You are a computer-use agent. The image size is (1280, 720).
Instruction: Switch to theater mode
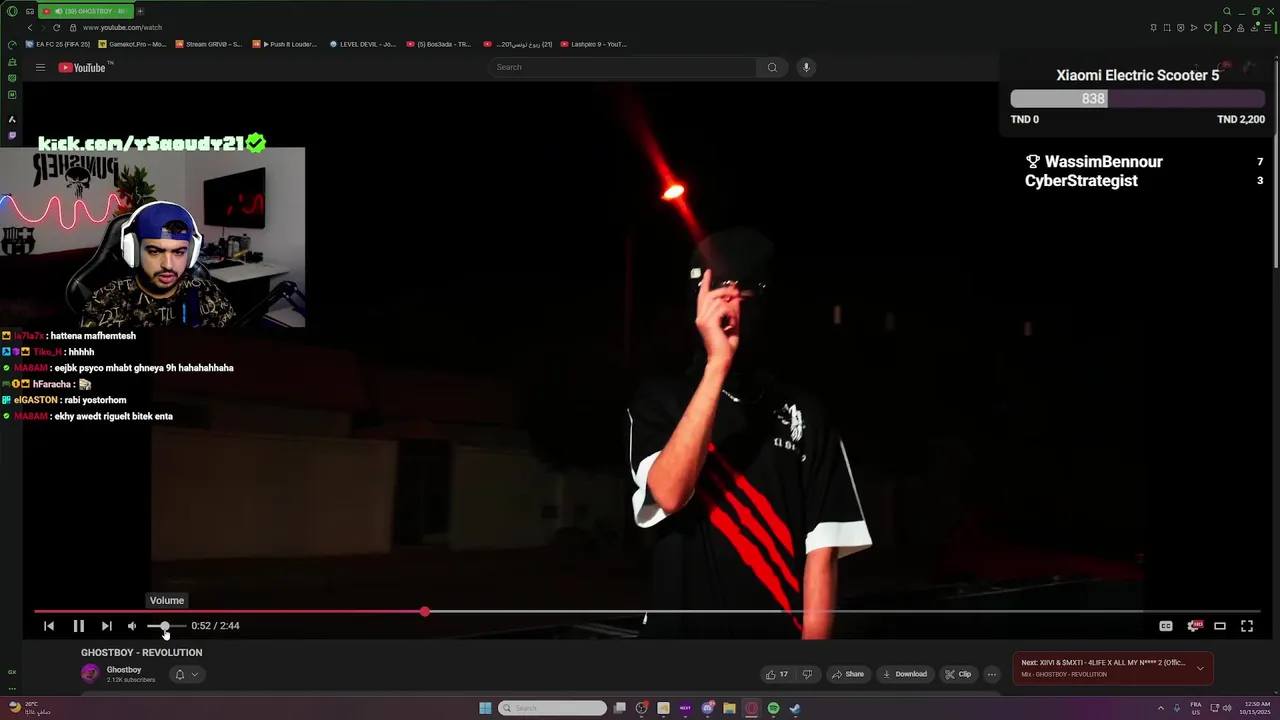pos(1220,626)
